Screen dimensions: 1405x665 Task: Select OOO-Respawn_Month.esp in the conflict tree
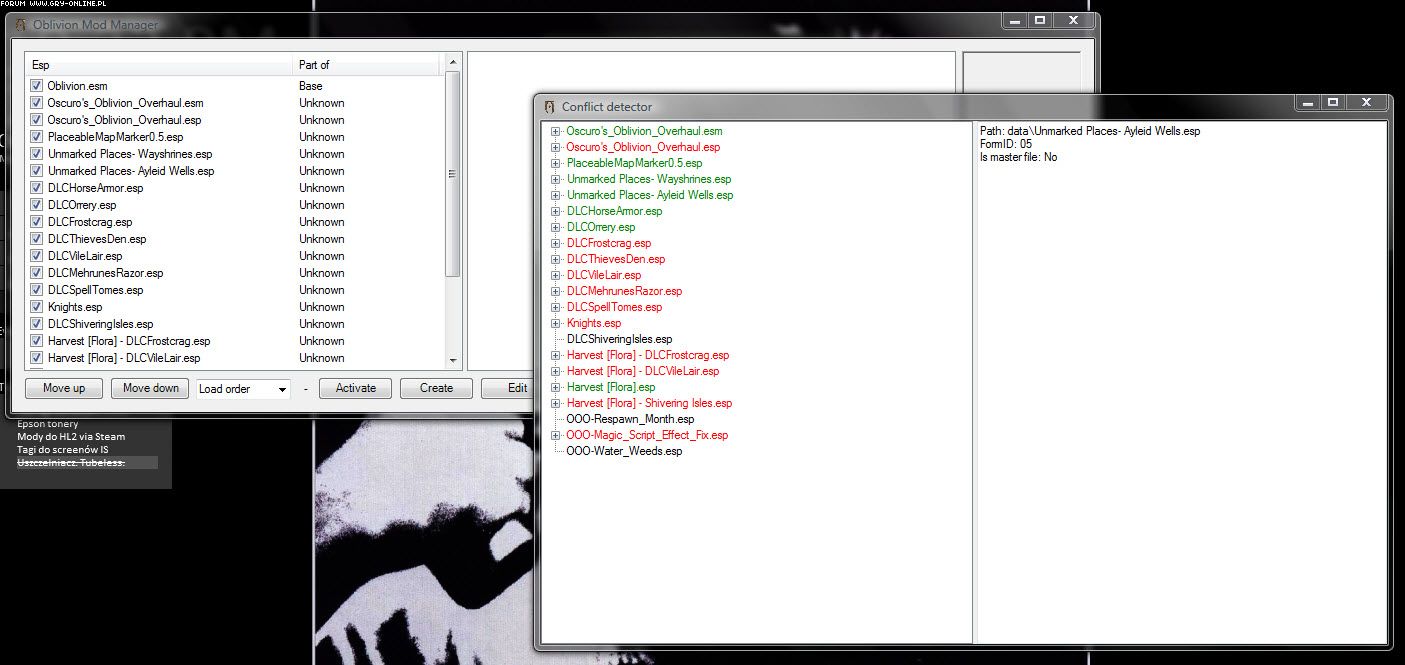pyautogui.click(x=630, y=419)
